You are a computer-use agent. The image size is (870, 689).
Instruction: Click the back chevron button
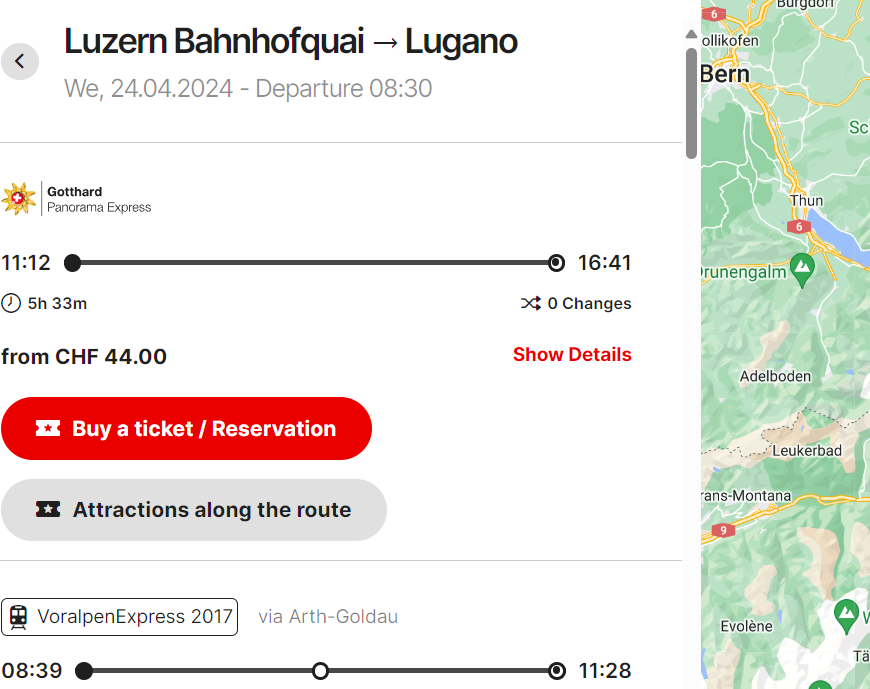click(20, 62)
